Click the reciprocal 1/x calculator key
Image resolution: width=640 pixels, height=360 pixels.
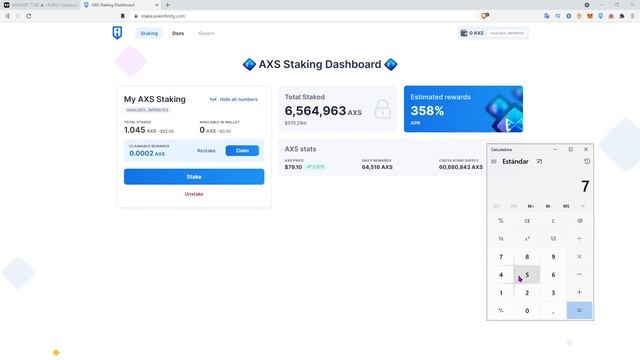point(501,239)
